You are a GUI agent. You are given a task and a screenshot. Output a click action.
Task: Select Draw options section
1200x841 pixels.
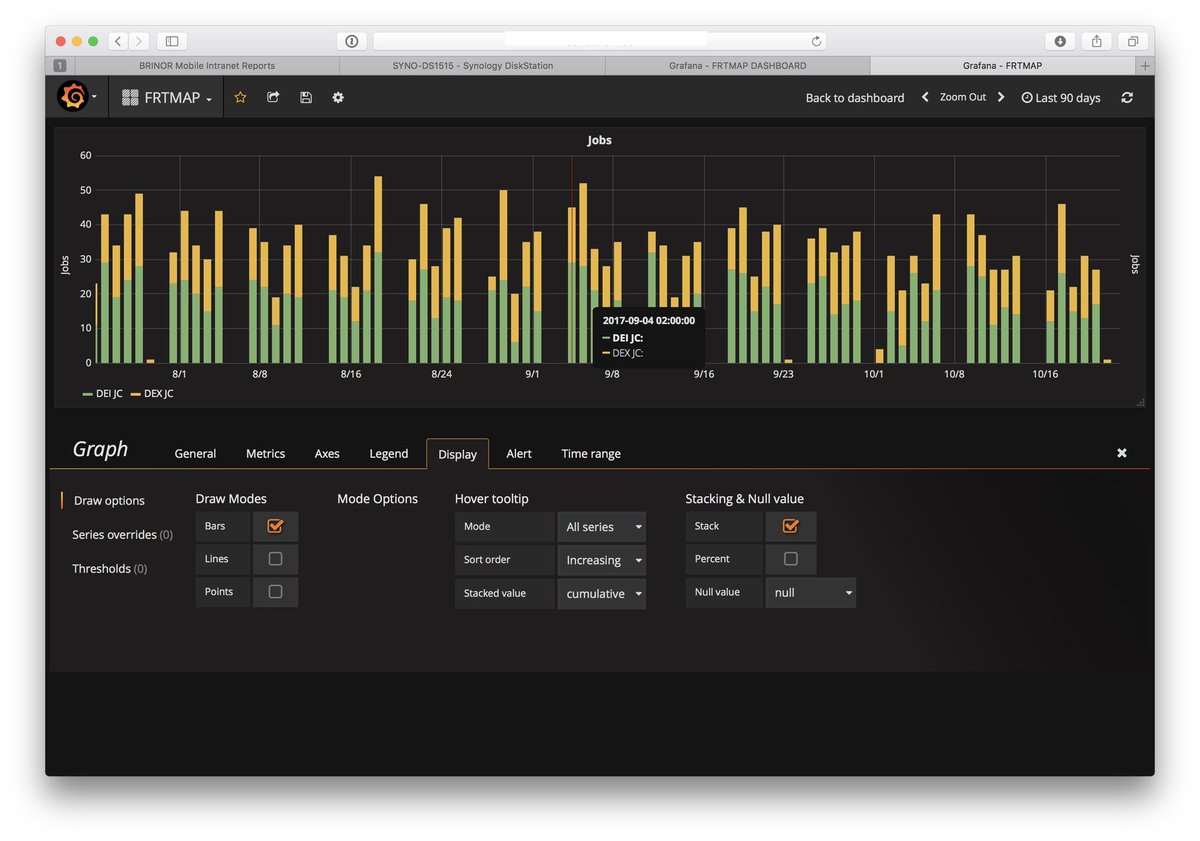pos(109,500)
